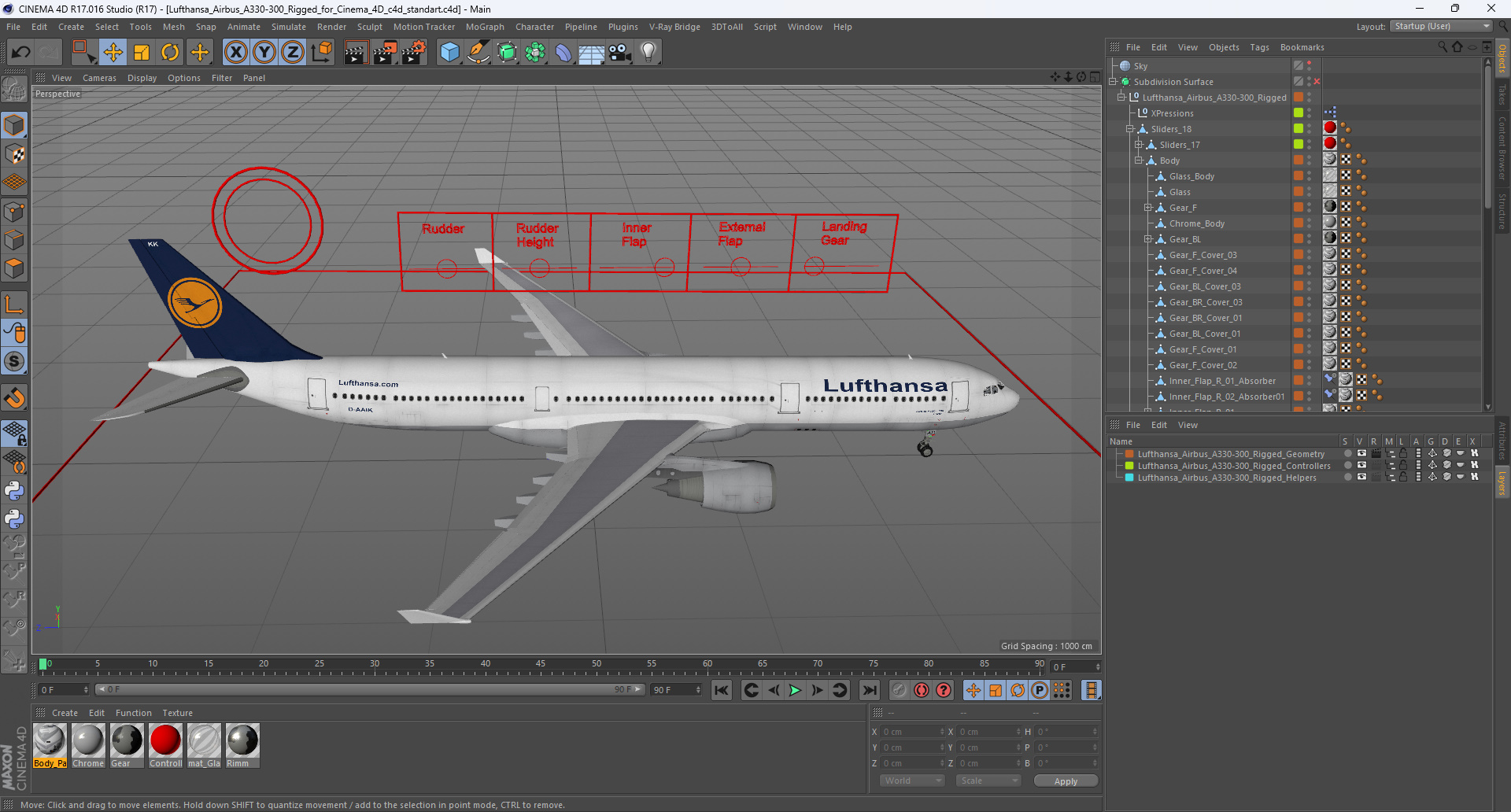Select the Rotate tool in top toolbar

pyautogui.click(x=170, y=53)
